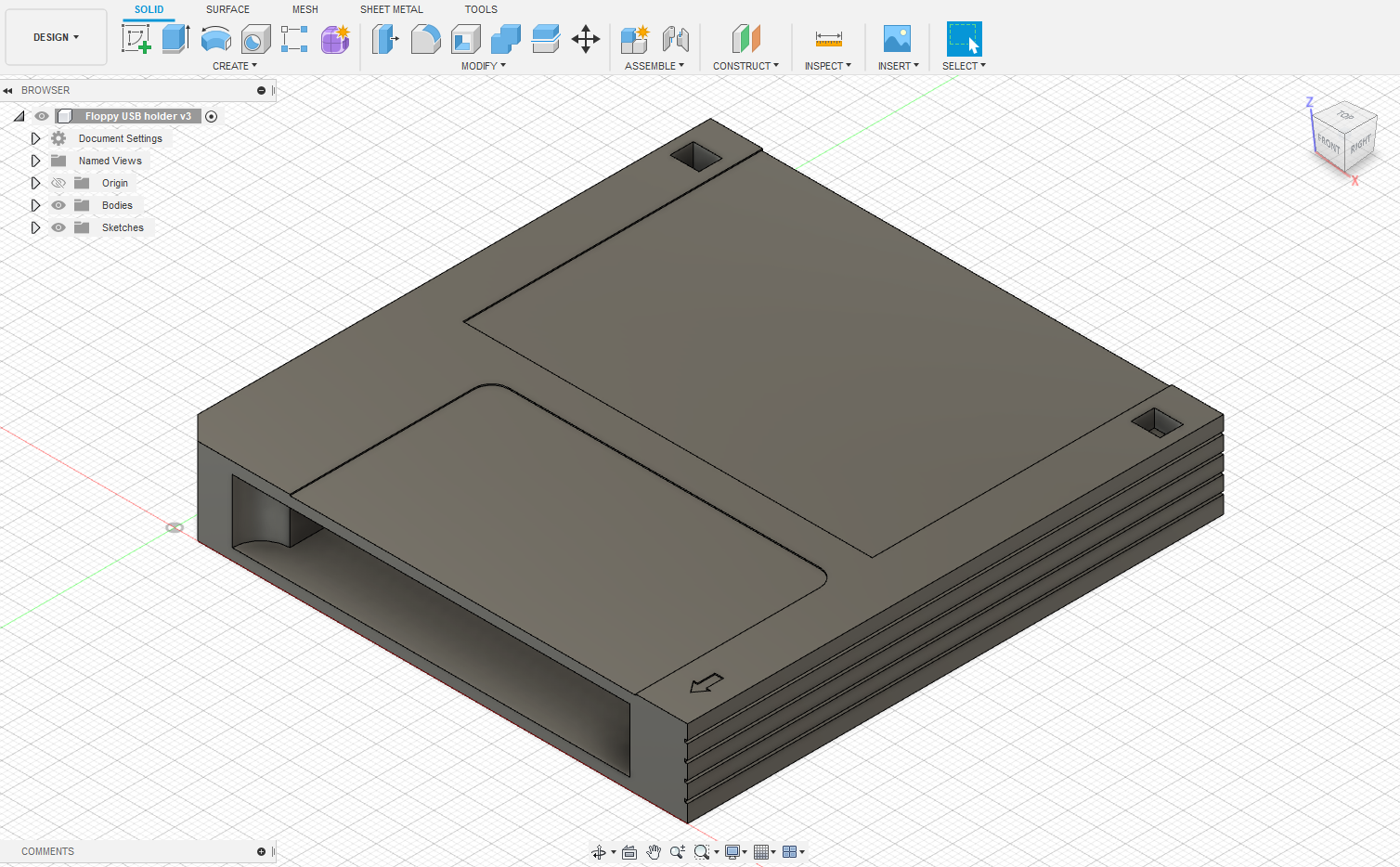Select the Floppy USB holder v3 component
The height and width of the screenshot is (867, 1400).
click(x=137, y=116)
